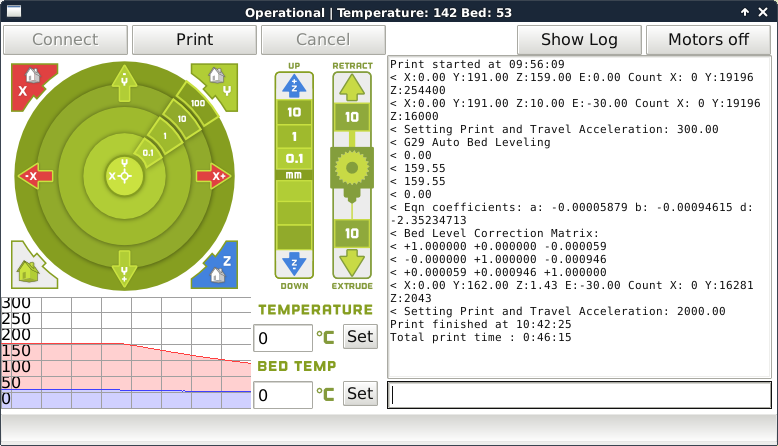778x446 pixels.
Task: Lower Z axis with the Down arrow
Action: (294, 263)
